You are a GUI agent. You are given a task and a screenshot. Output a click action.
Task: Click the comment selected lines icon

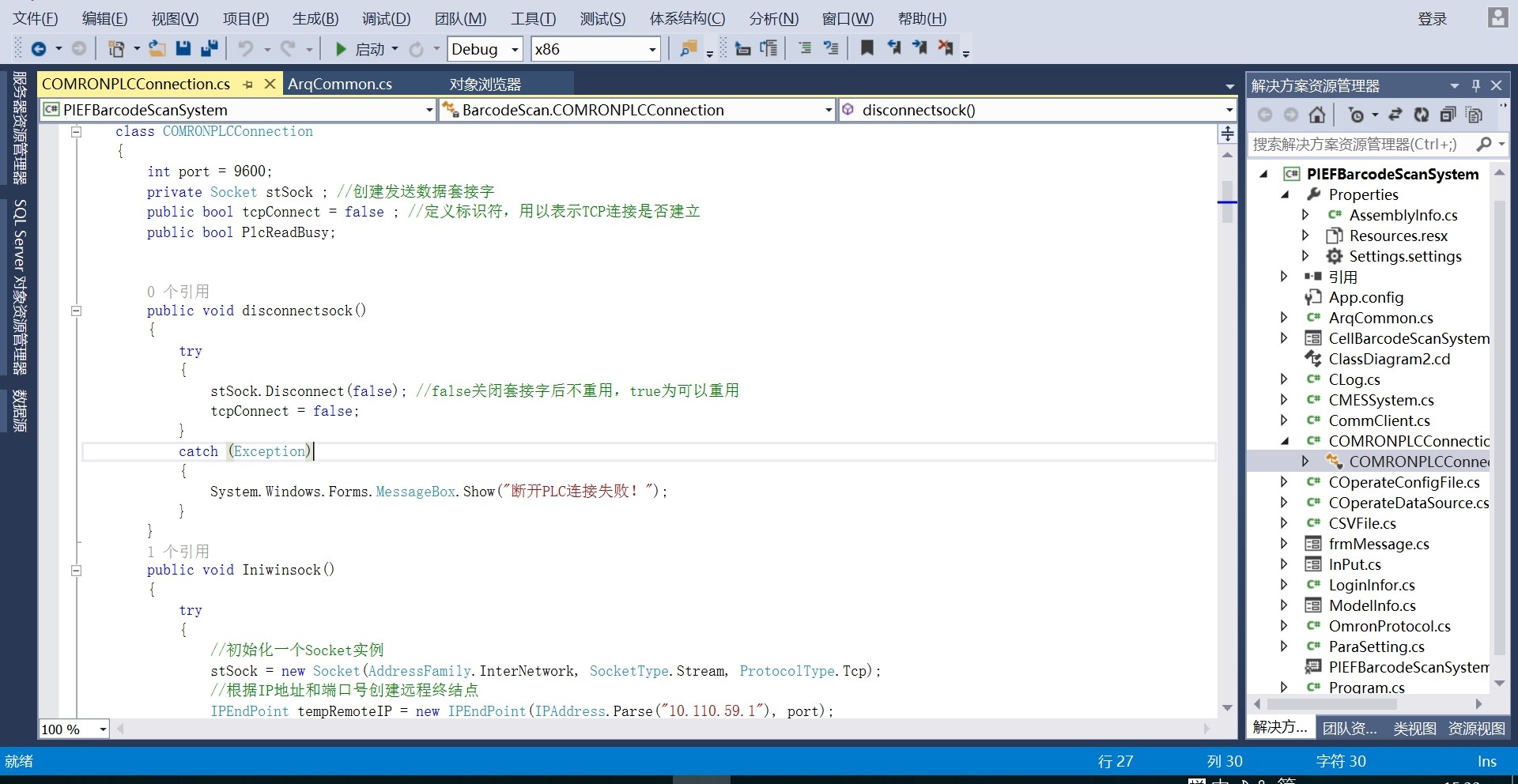pyautogui.click(x=805, y=48)
